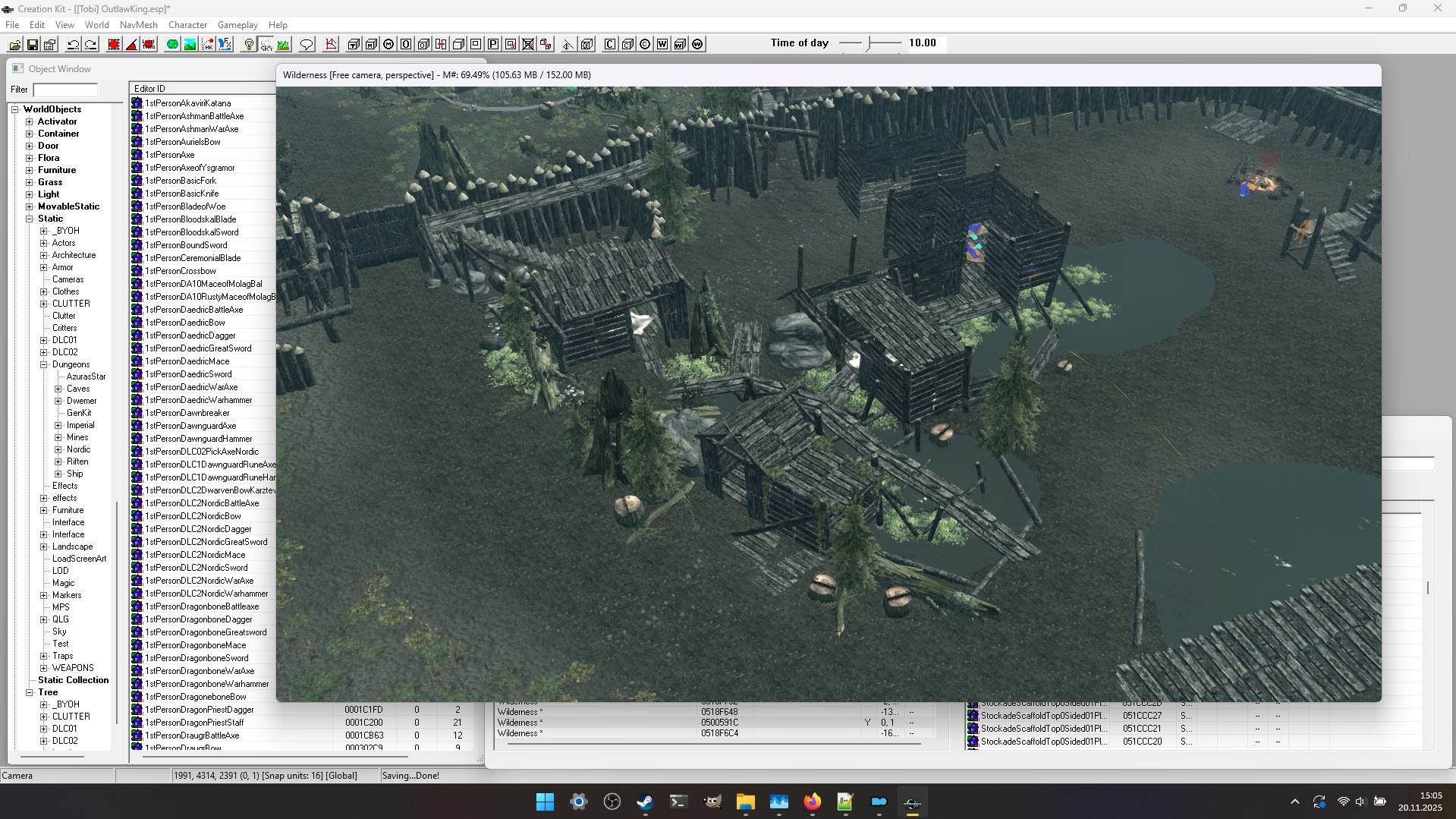Click the square C collision icon
Viewport: 1456px width, 819px height.
pyautogui.click(x=610, y=45)
